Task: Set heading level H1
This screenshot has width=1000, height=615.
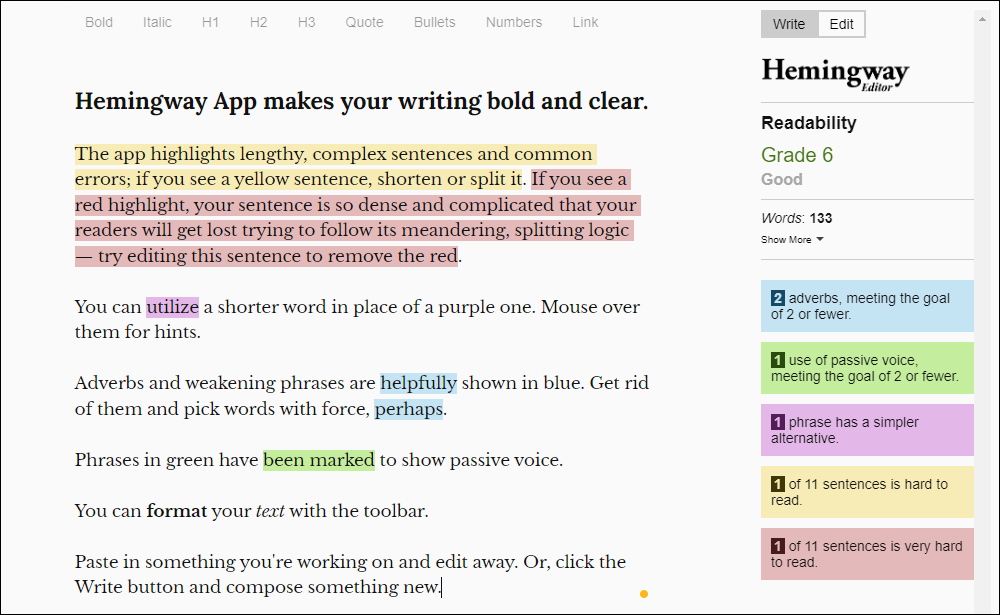Action: (x=210, y=22)
